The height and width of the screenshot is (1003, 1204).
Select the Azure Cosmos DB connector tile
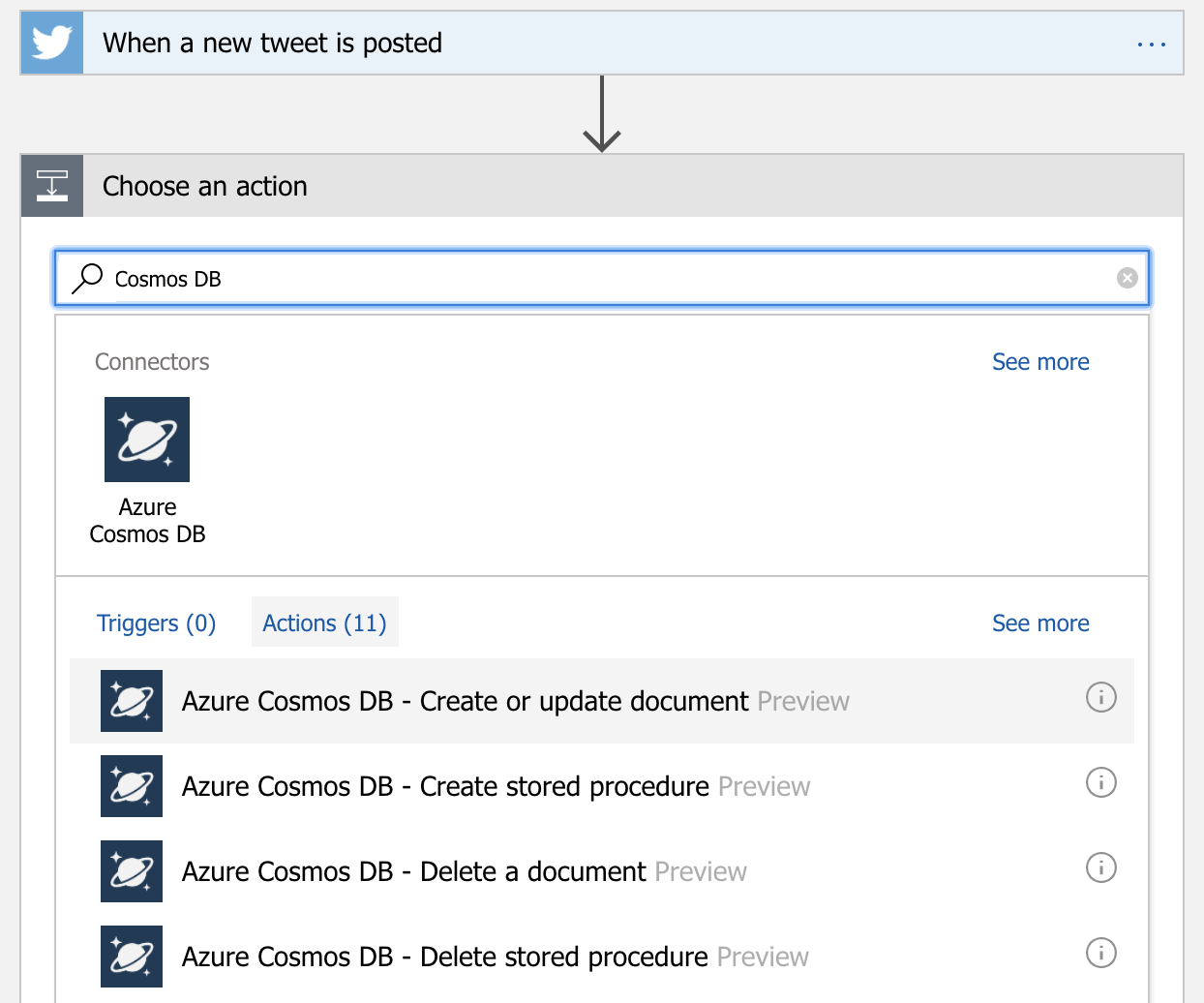(x=147, y=441)
